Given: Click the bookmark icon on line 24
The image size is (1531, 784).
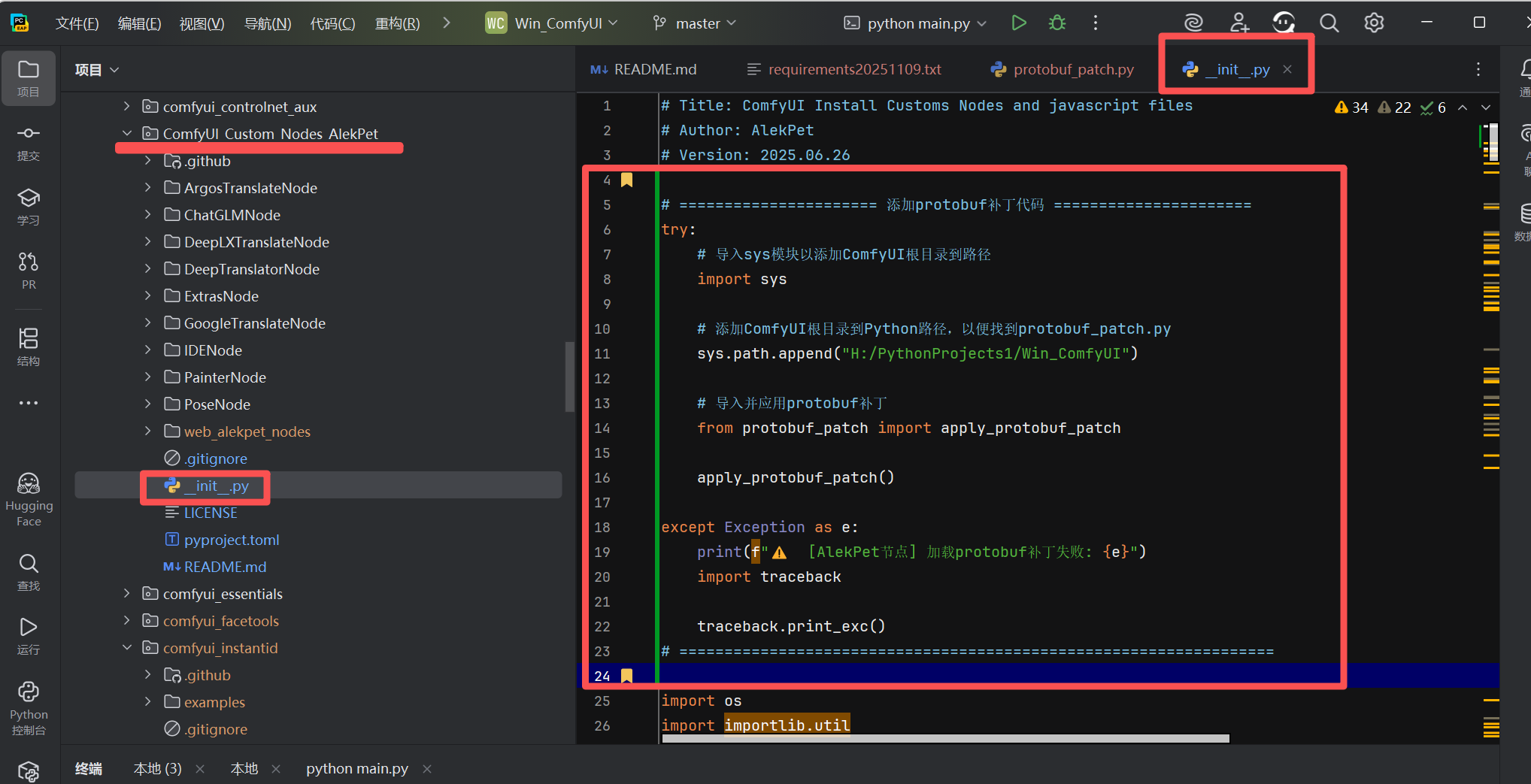Looking at the screenshot, I should [626, 676].
